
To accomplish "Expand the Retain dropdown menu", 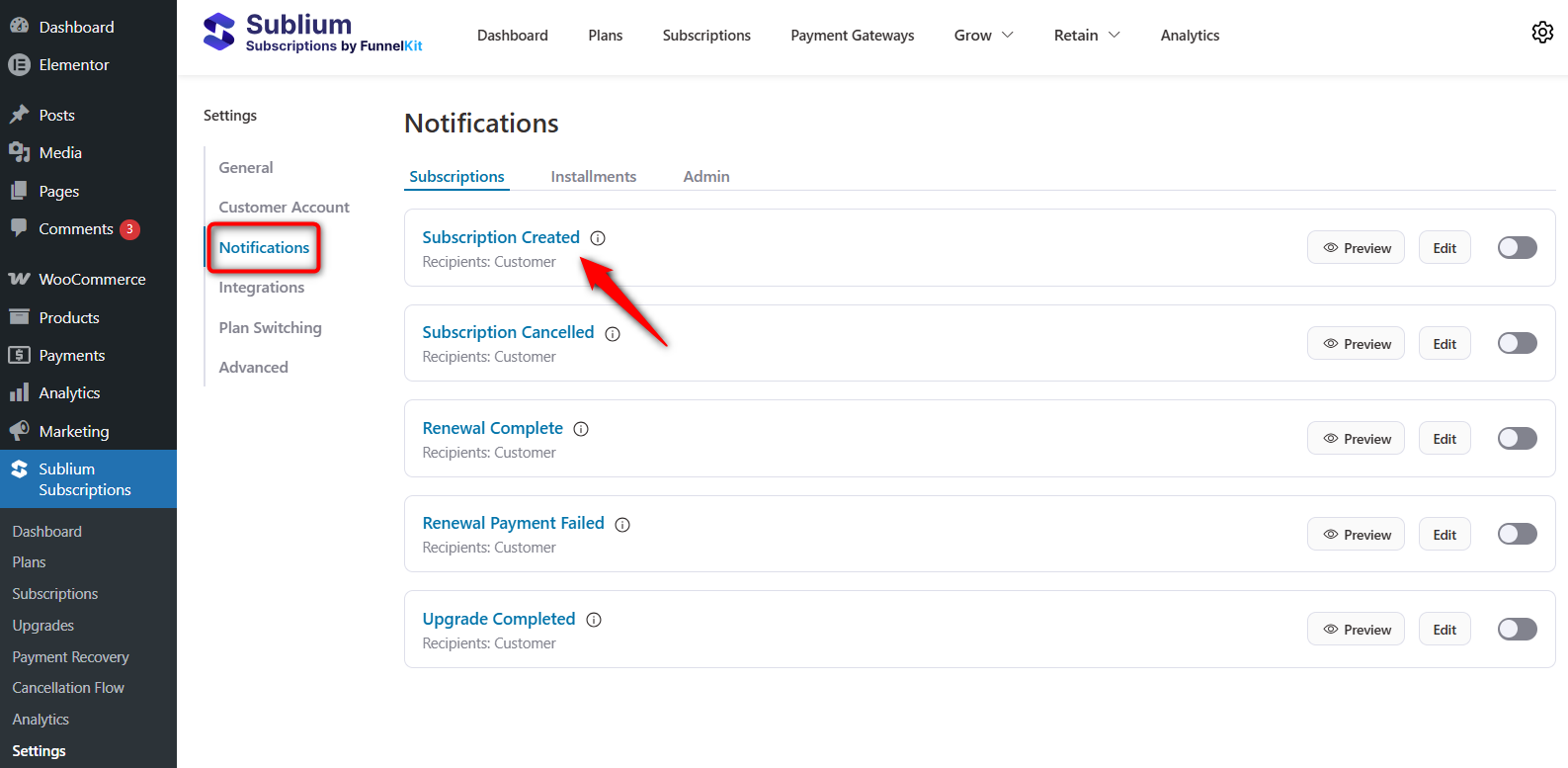I will (1087, 36).
